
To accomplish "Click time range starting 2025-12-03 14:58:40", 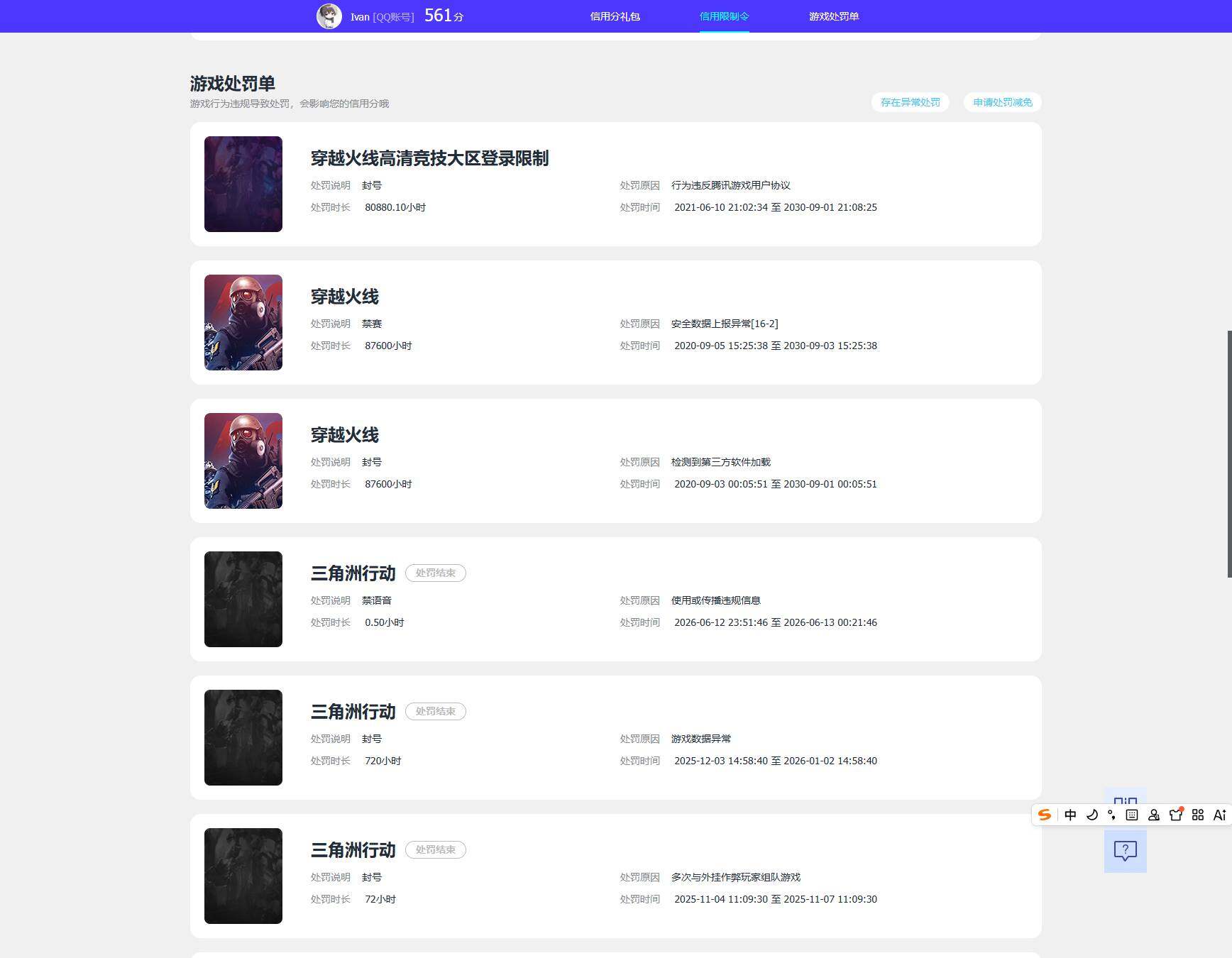I will [x=776, y=761].
